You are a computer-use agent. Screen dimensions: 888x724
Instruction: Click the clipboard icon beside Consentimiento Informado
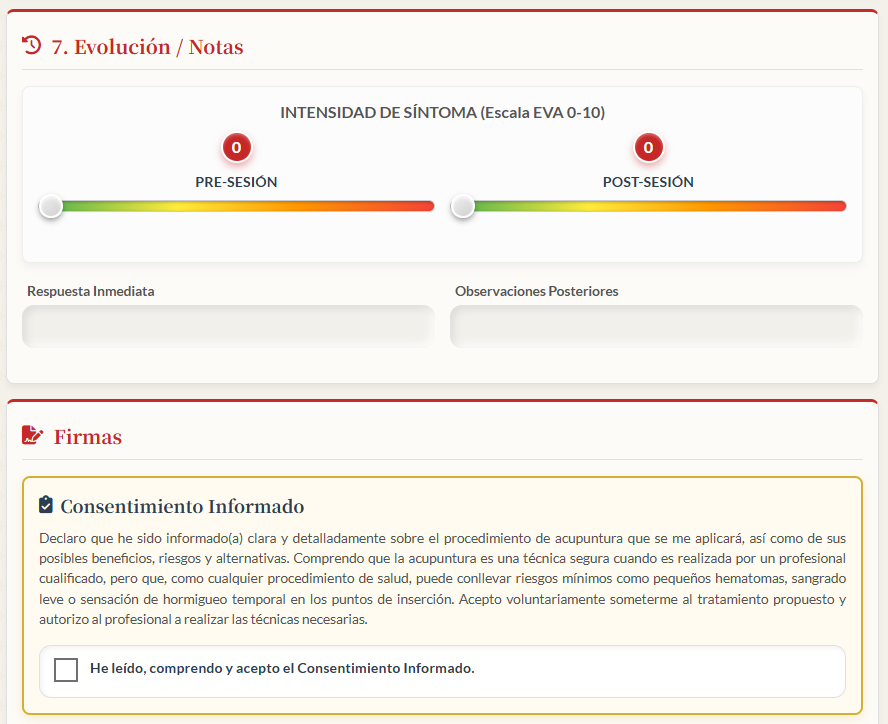[46, 504]
